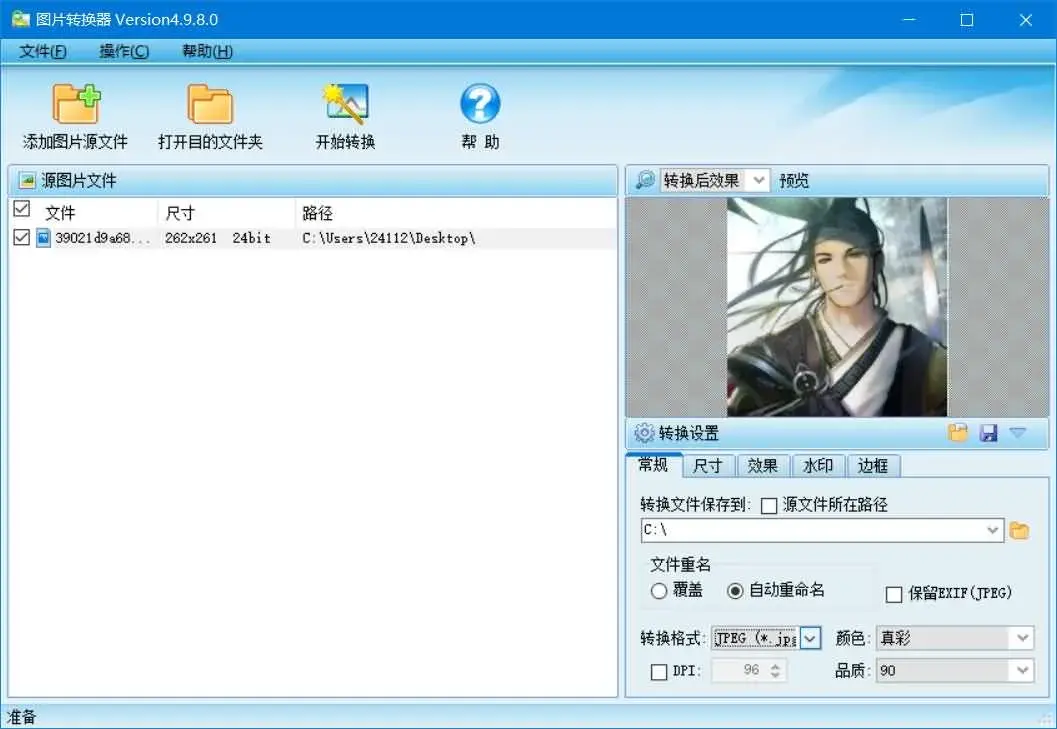Open the 帮助(H) menu
The height and width of the screenshot is (729, 1057).
(207, 51)
